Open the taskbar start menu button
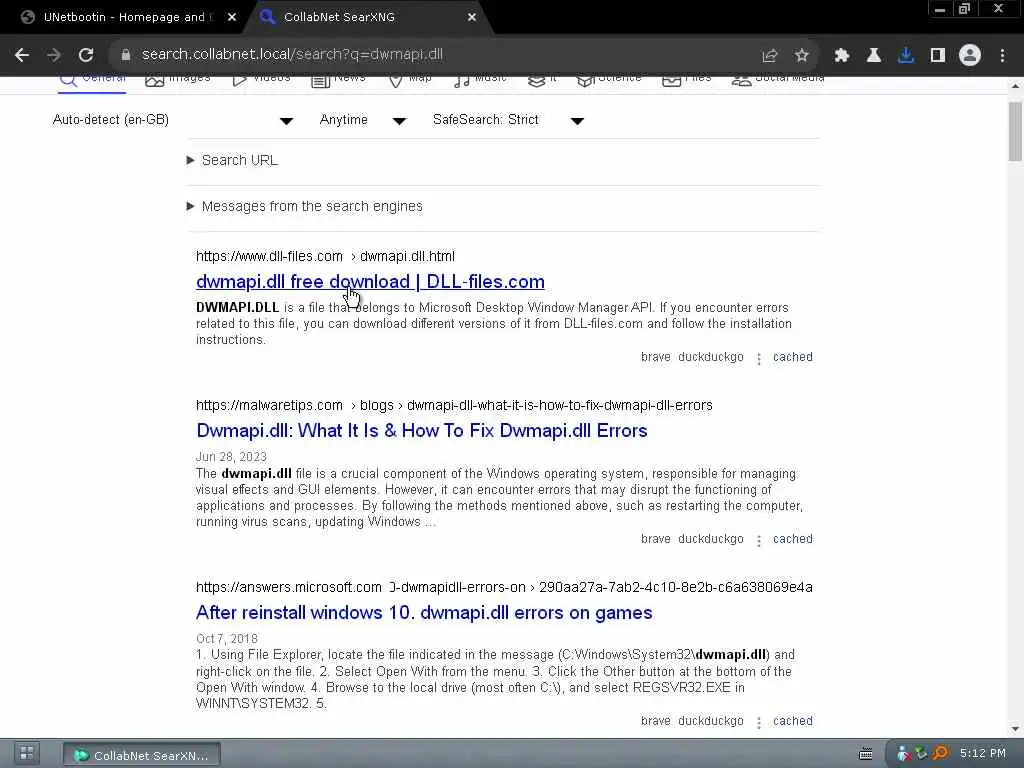Screen dimensions: 1024x768 [x=27, y=753]
